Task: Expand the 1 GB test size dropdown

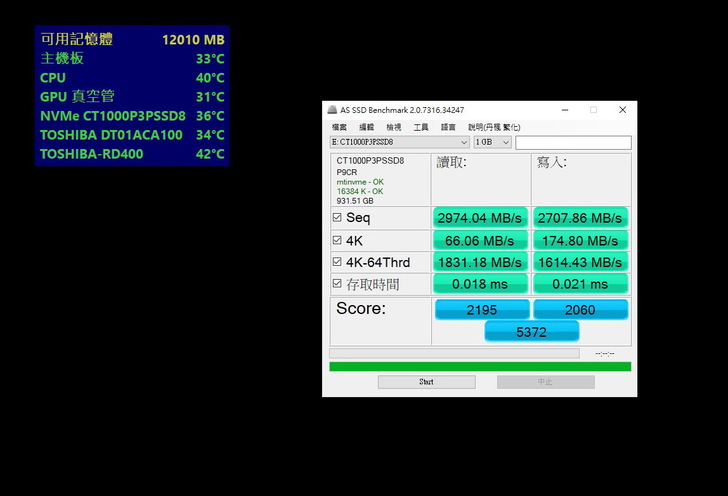Action: pos(492,142)
